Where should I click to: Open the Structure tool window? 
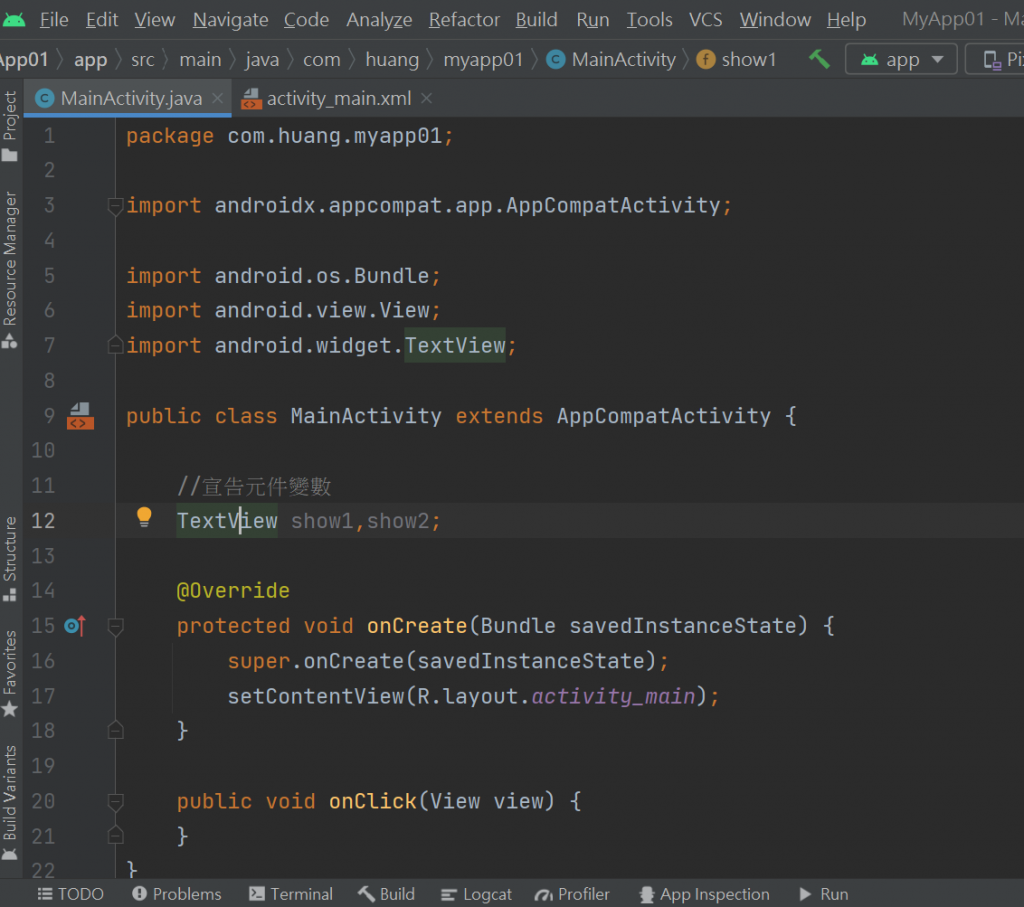(x=10, y=558)
